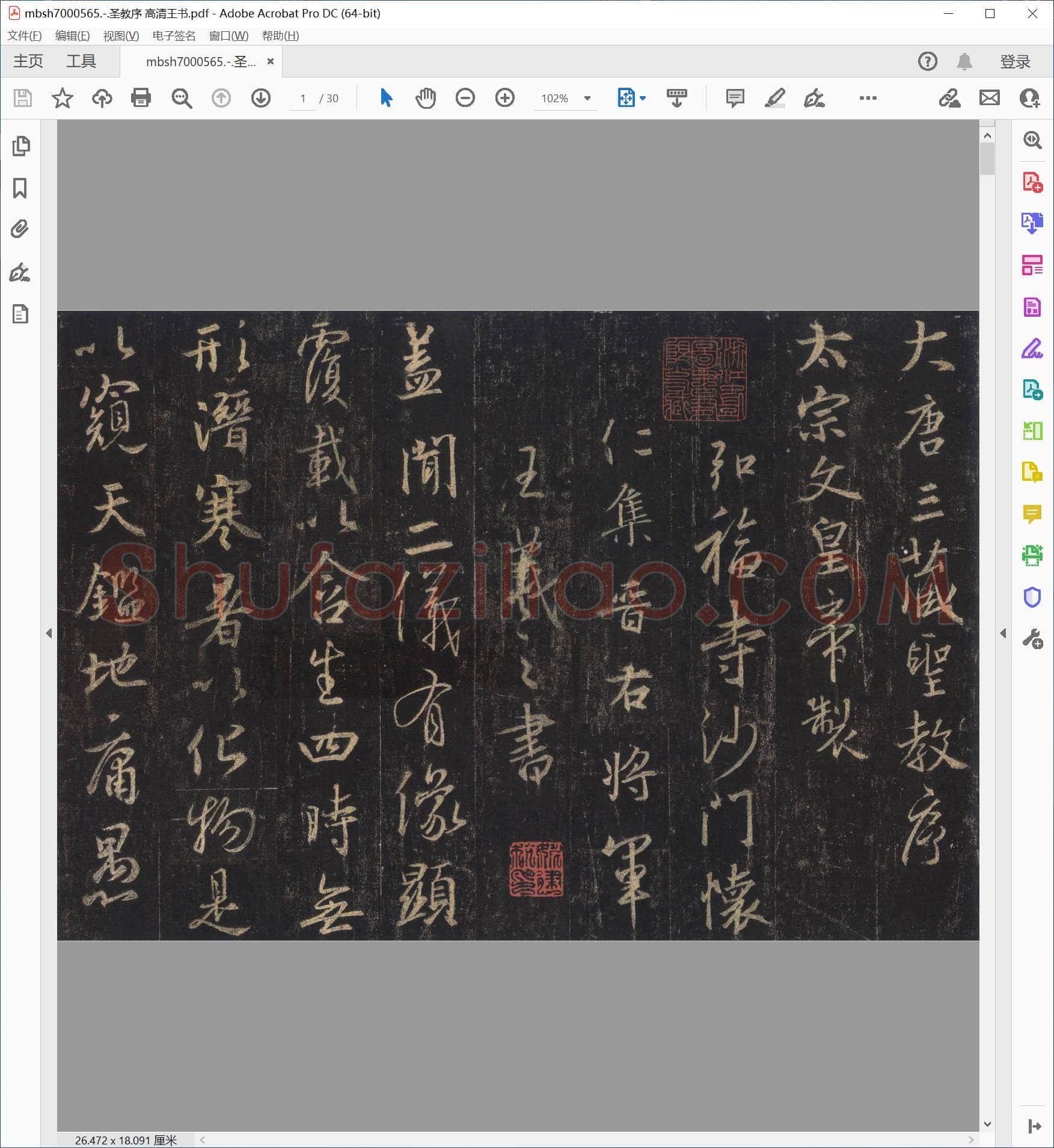Show more tools ellipsis menu
1054x1148 pixels.
868,98
